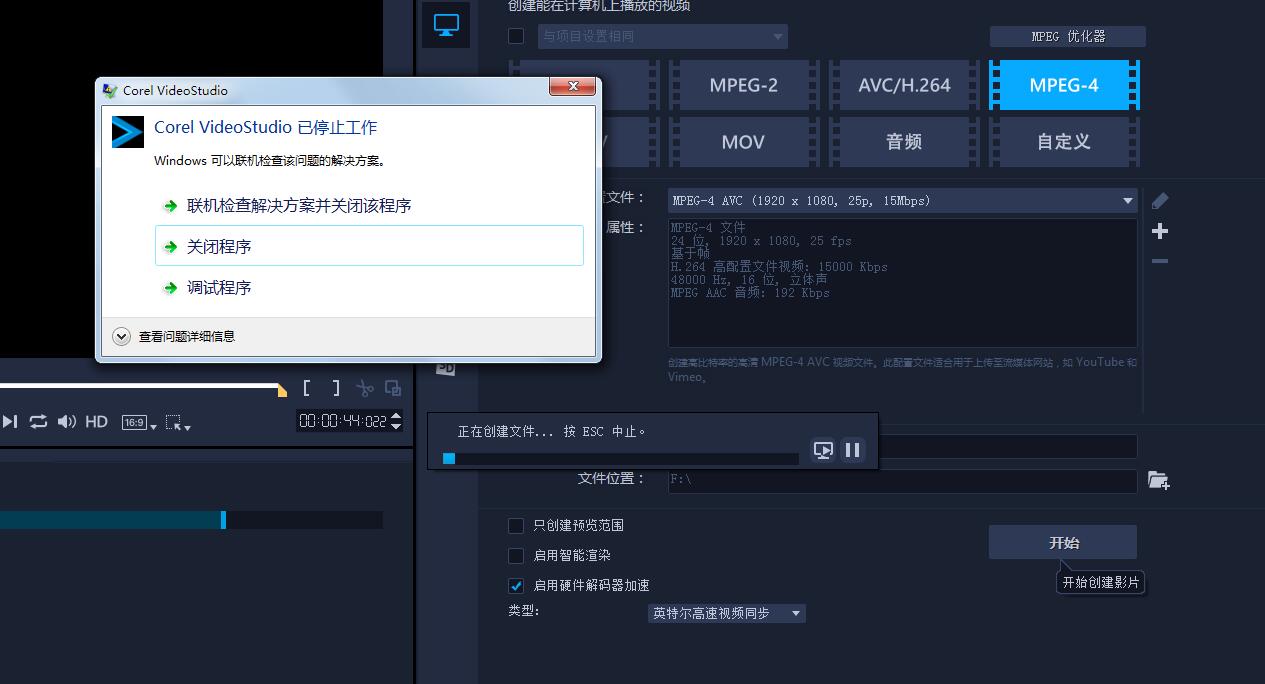The width and height of the screenshot is (1265, 684).
Task: Click the blue timeline progress handle
Action: coord(223,520)
